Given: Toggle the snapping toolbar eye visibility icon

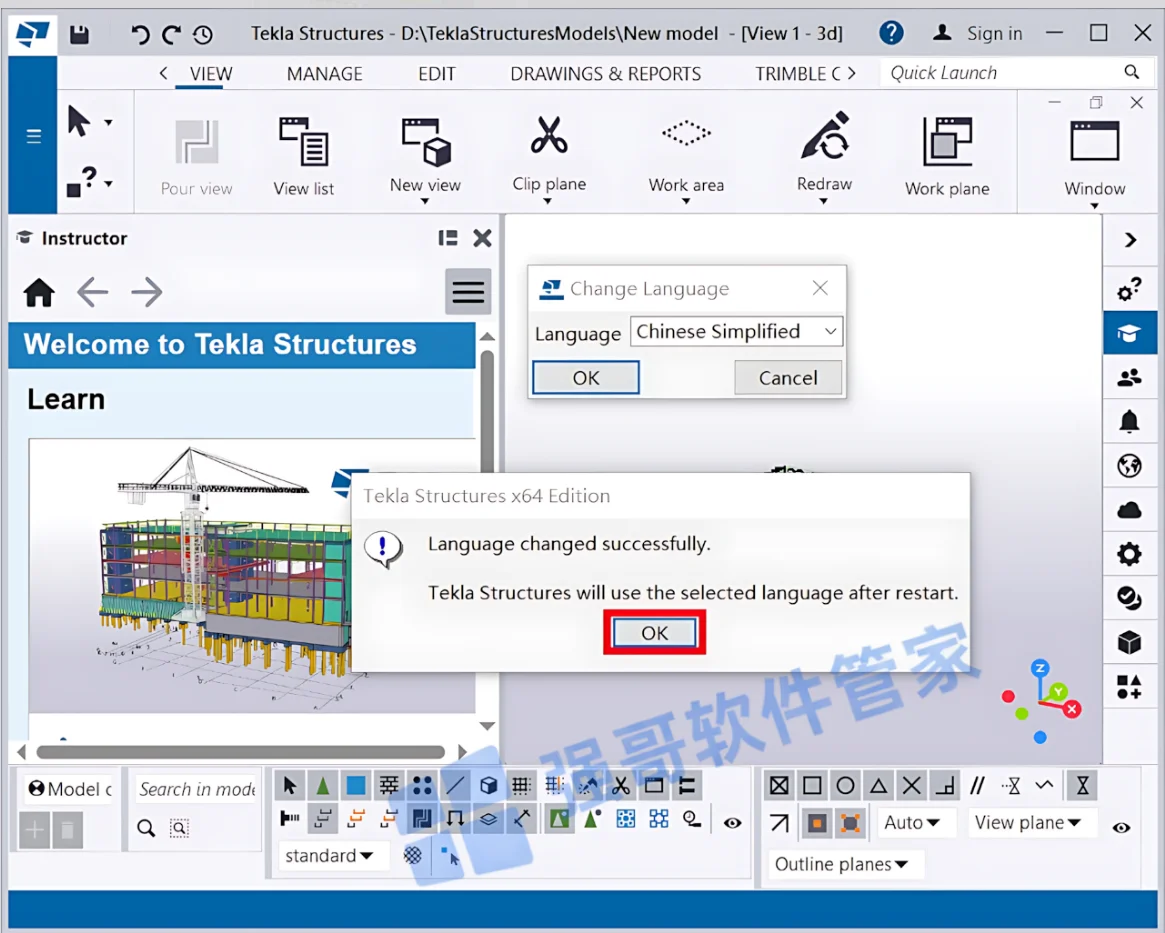Looking at the screenshot, I should [1121, 828].
